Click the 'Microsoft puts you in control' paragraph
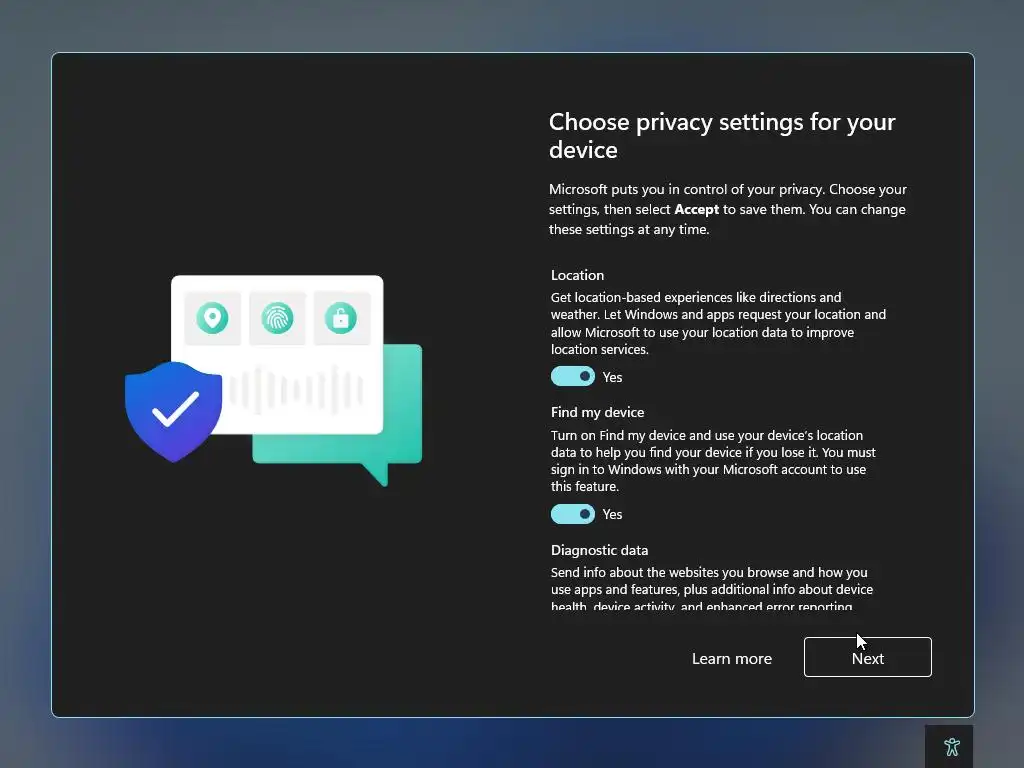 pos(728,209)
